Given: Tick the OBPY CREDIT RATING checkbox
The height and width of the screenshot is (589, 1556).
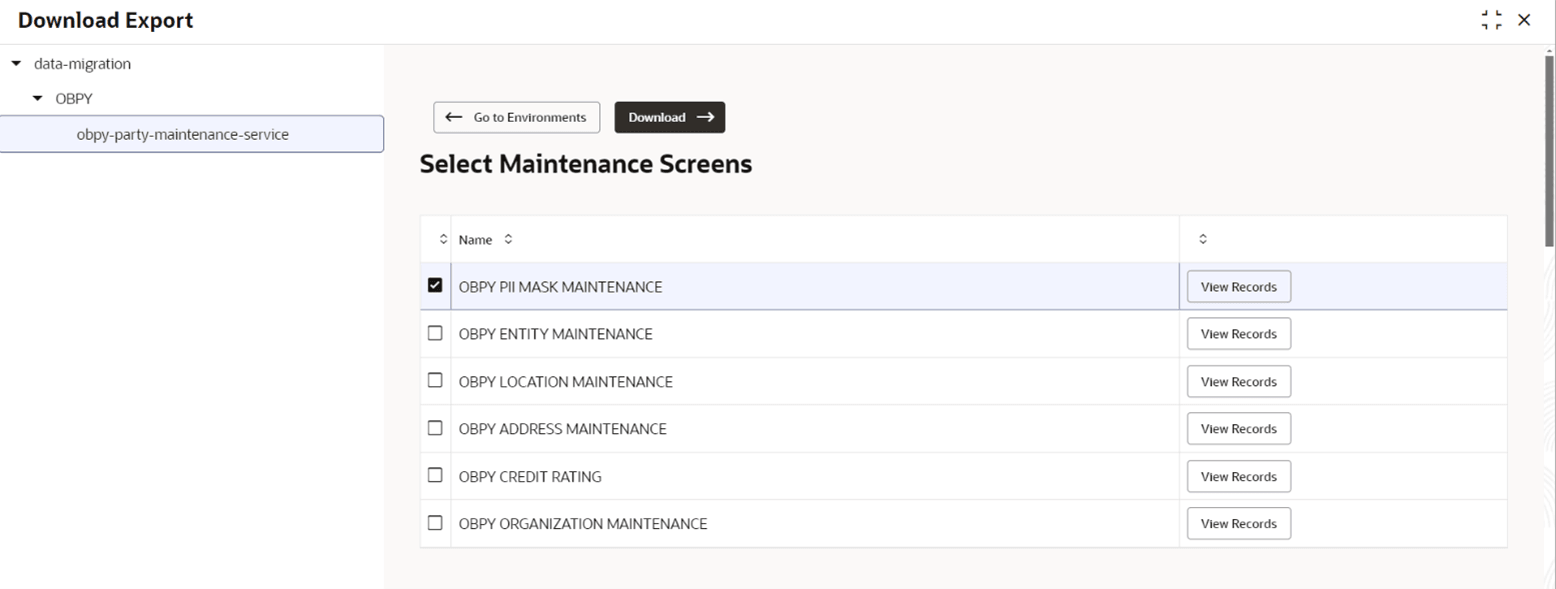Looking at the screenshot, I should (x=435, y=475).
